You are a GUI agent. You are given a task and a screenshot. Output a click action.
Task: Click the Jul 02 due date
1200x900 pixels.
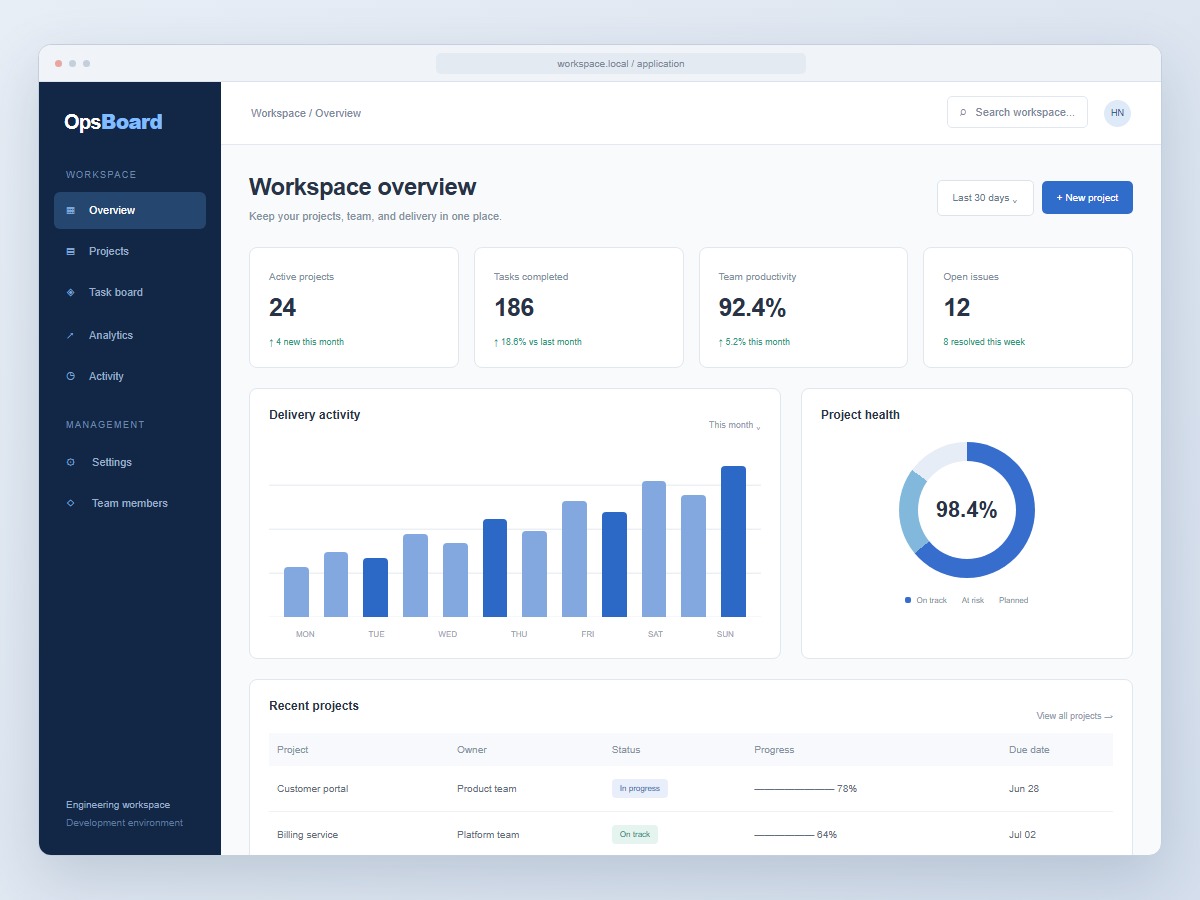[x=1022, y=835]
